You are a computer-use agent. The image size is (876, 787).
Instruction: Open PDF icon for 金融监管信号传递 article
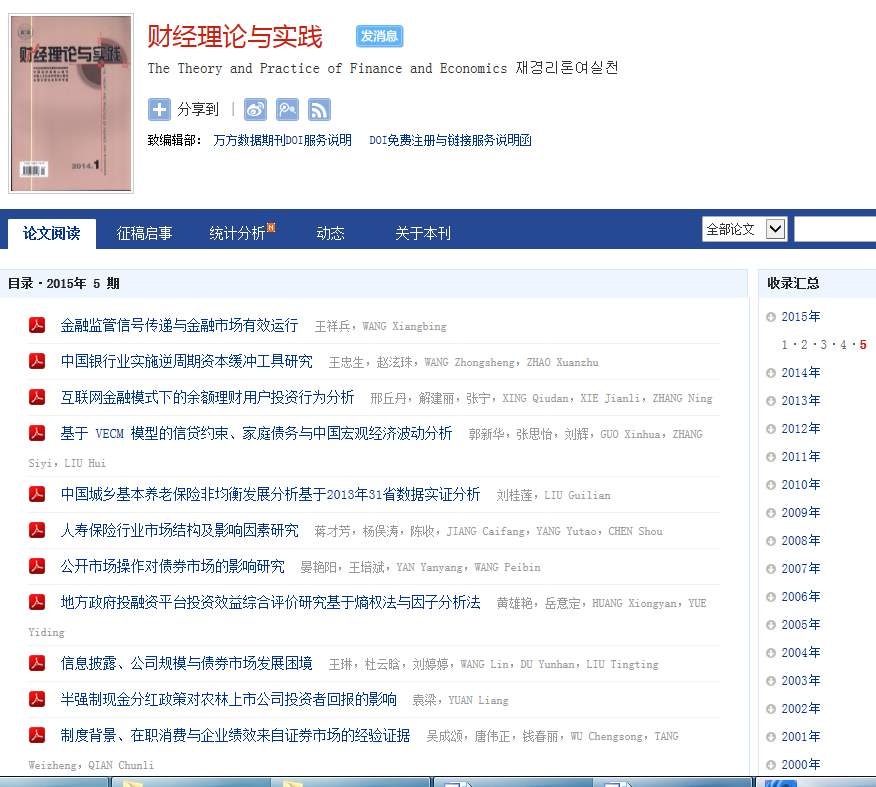[x=37, y=325]
